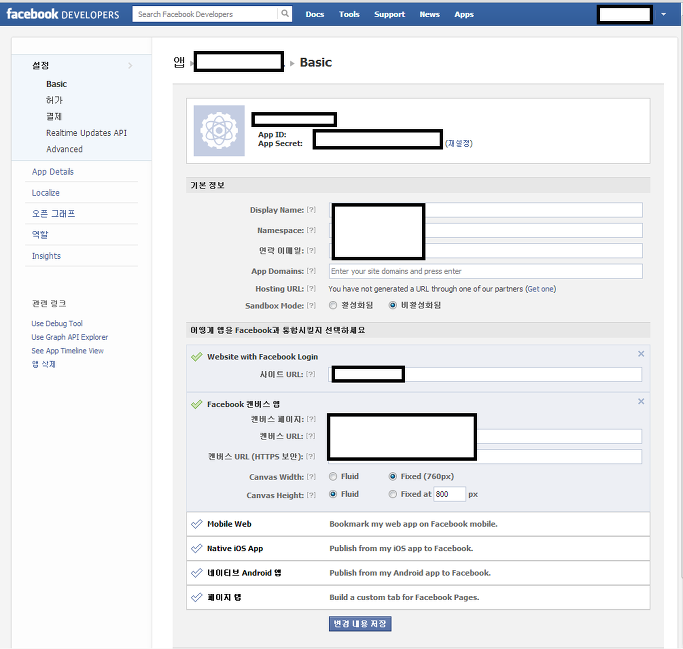This screenshot has height=649, width=683.
Task: Open Support in top navigation
Action: [389, 14]
